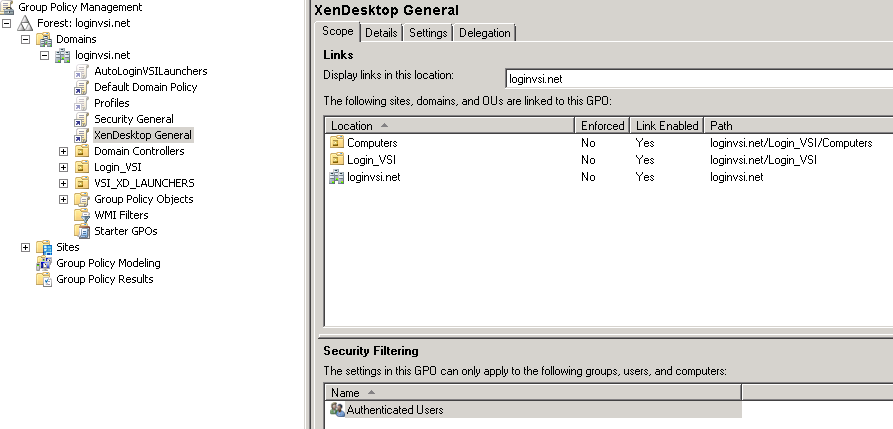Open the Delegation tab

coord(484,33)
